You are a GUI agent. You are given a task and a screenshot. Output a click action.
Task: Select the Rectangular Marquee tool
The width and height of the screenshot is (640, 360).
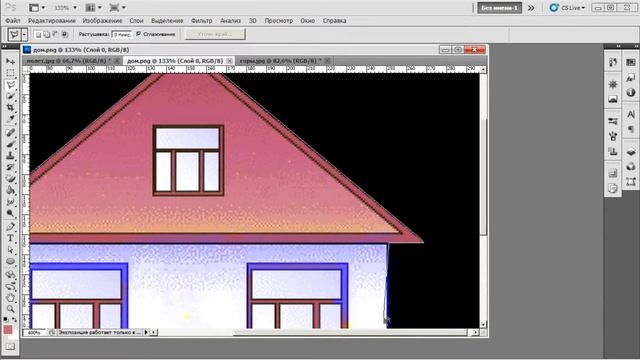tap(11, 73)
